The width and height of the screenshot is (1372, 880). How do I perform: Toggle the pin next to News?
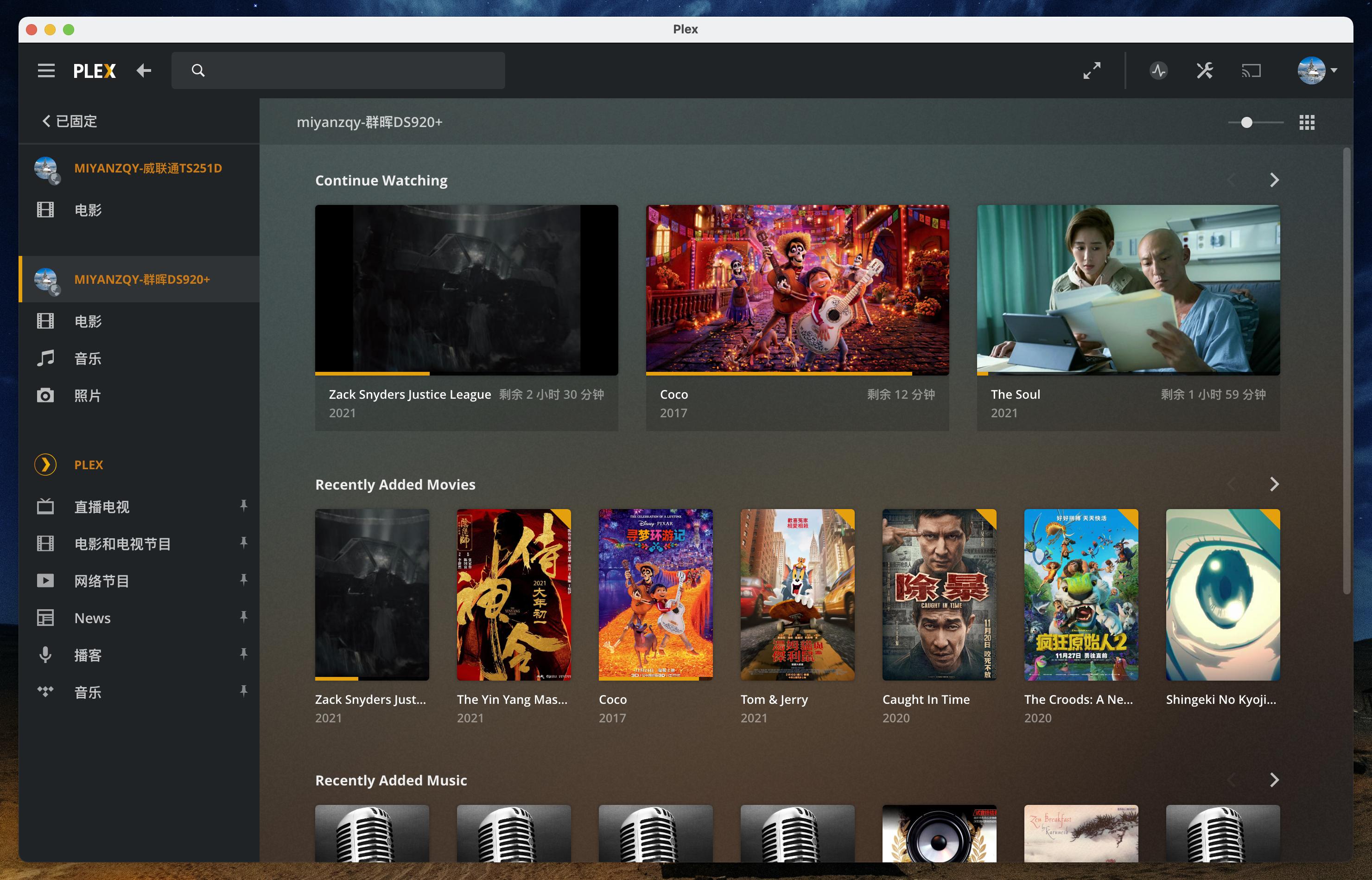click(x=243, y=617)
